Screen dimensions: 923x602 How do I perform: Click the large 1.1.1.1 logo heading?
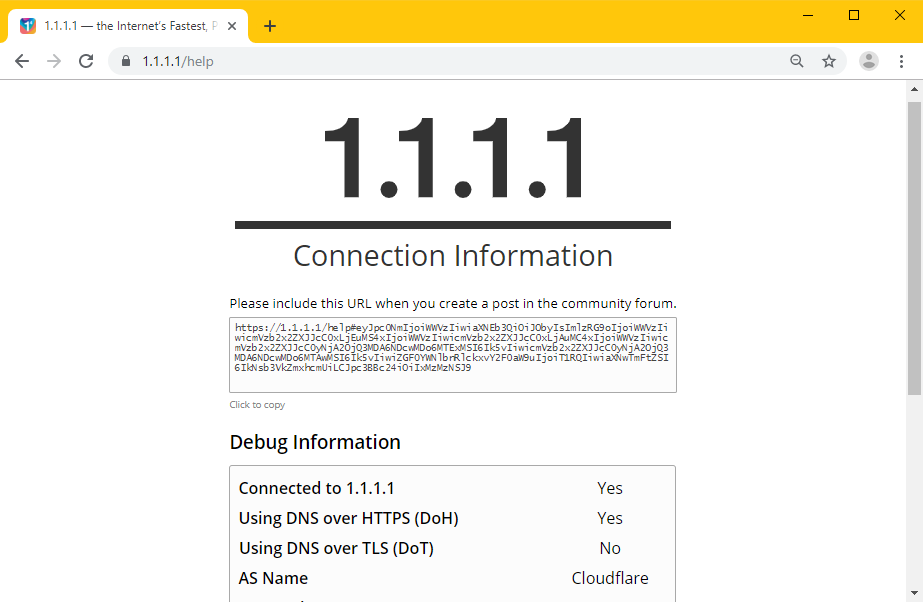453,158
